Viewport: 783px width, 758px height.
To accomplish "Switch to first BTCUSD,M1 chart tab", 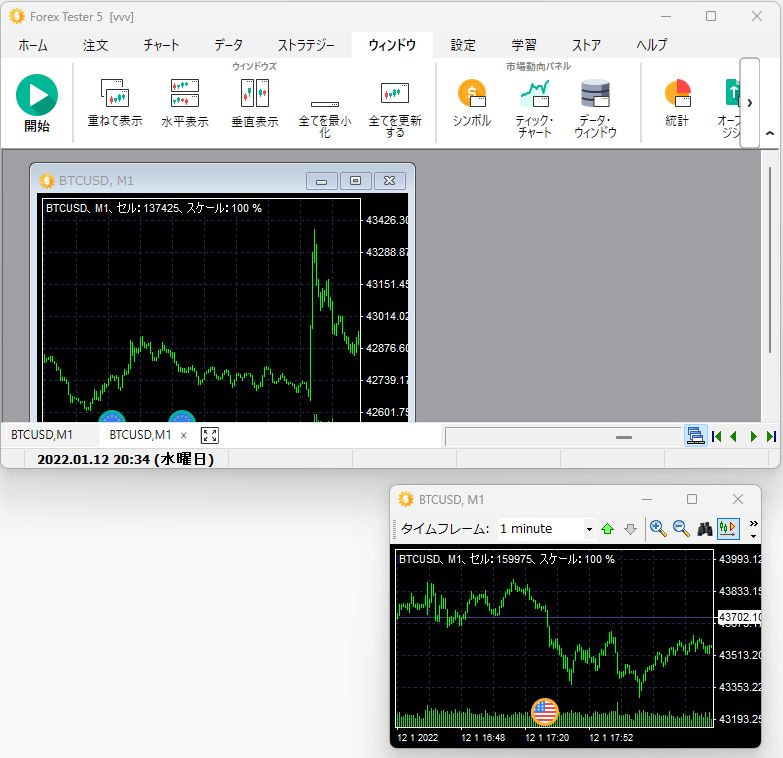I will coord(42,435).
